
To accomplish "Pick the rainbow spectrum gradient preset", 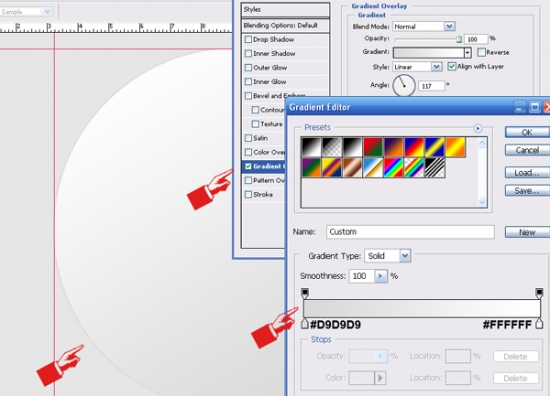I will pyautogui.click(x=394, y=168).
